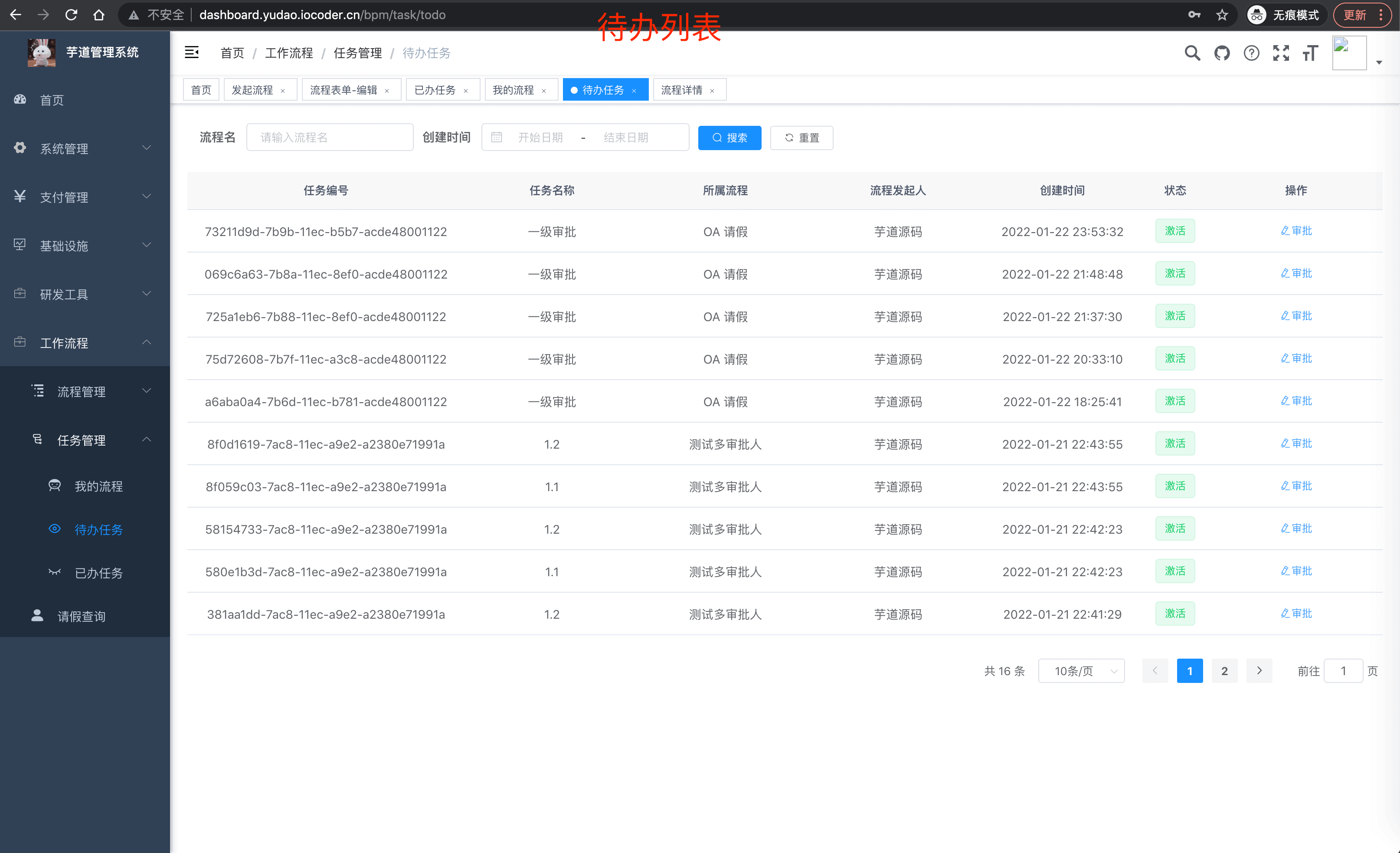
Task: Click the user avatar in the top right
Action: pos(1349,52)
